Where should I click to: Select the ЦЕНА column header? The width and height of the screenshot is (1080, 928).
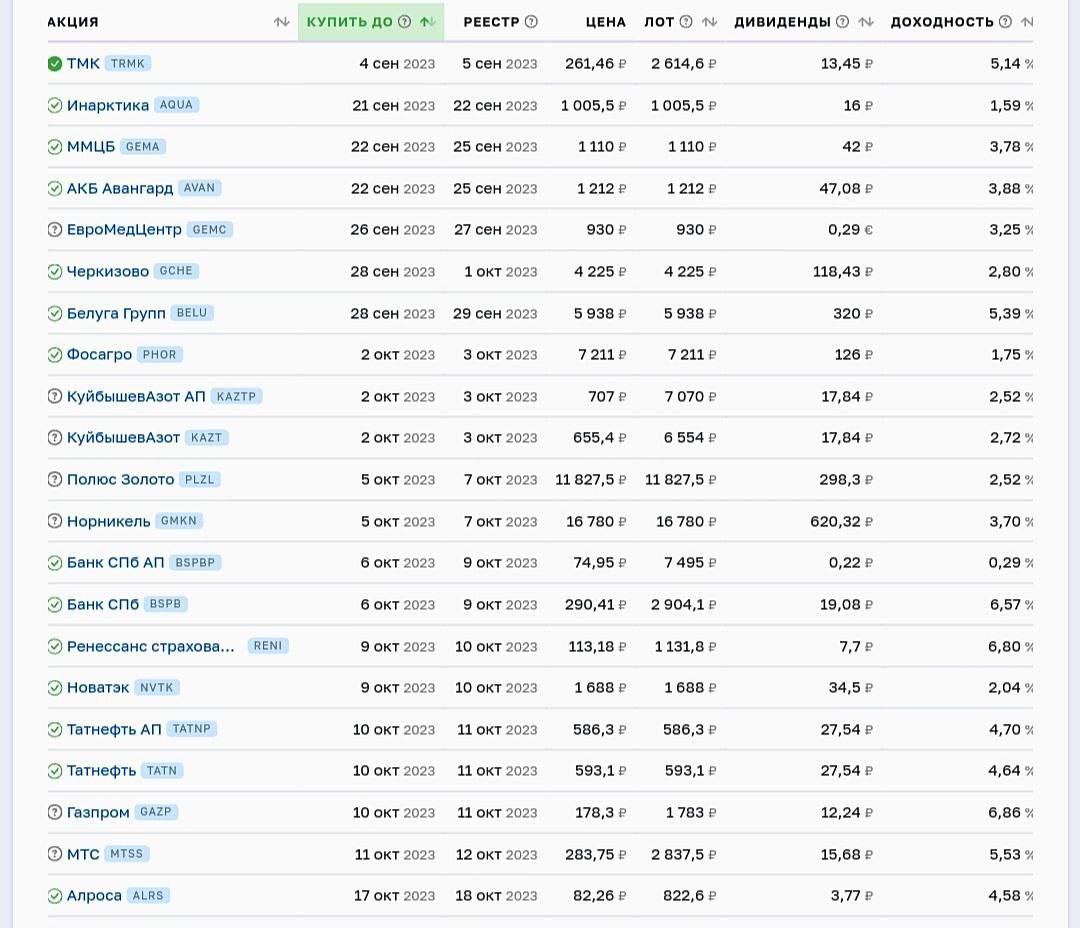click(605, 22)
